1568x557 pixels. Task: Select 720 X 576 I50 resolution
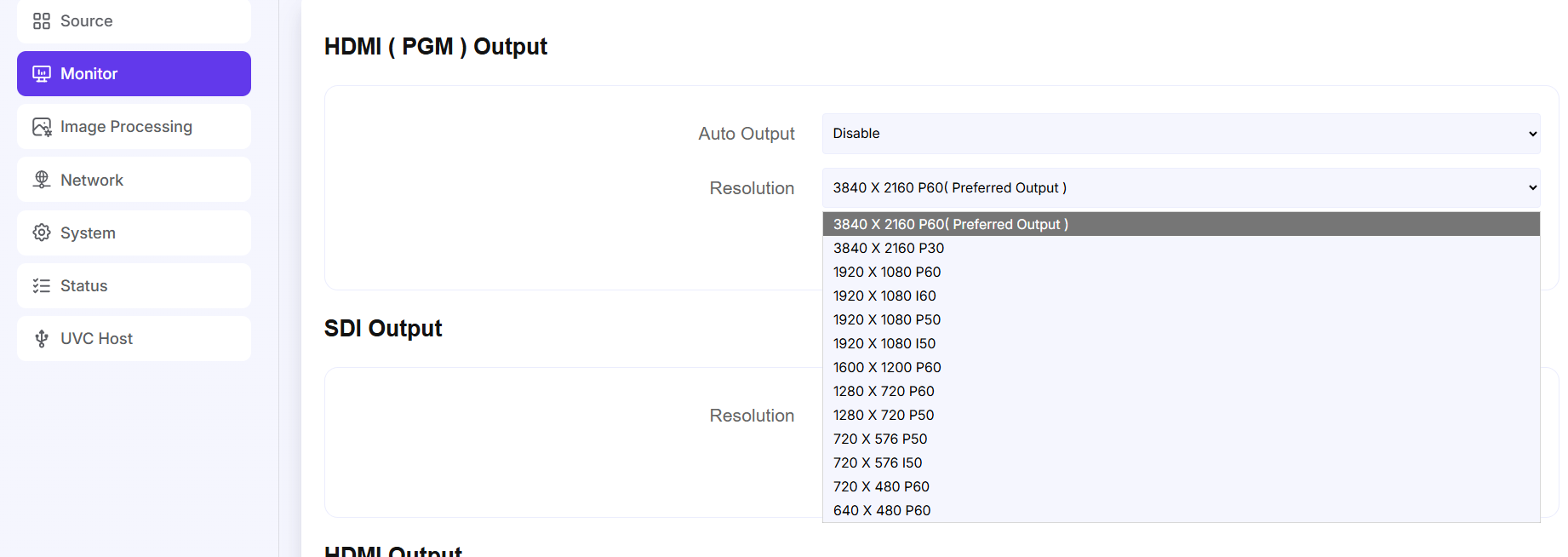pos(1181,462)
